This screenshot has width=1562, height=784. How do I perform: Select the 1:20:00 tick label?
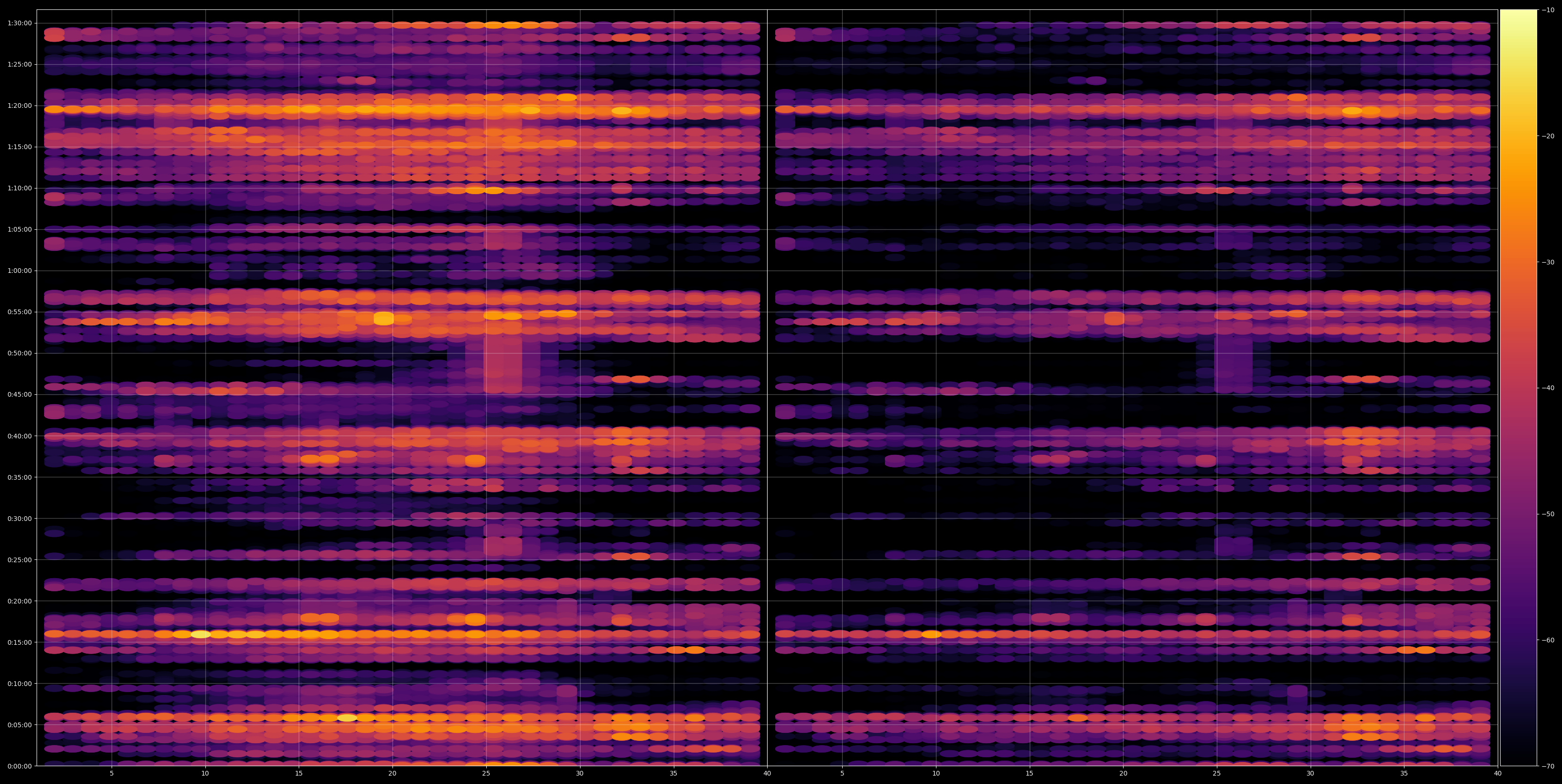[19, 106]
